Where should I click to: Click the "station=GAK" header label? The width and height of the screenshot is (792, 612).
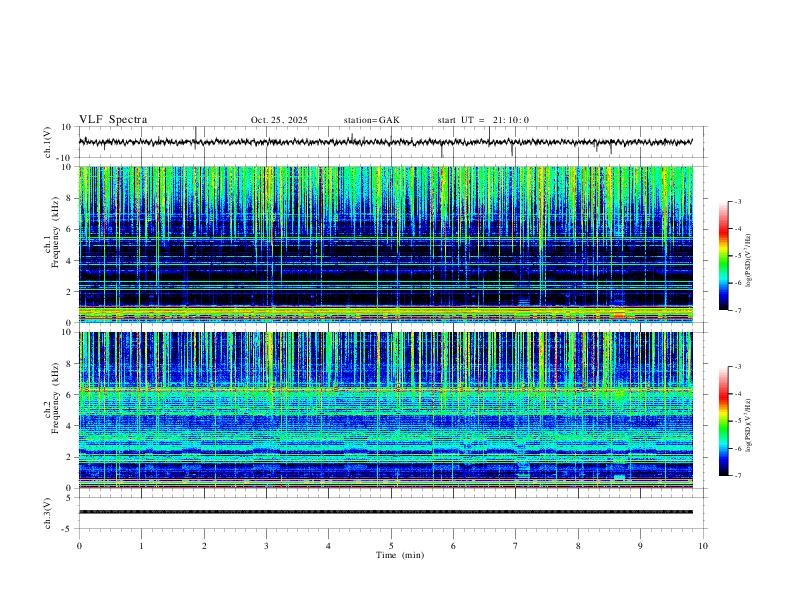(x=371, y=120)
